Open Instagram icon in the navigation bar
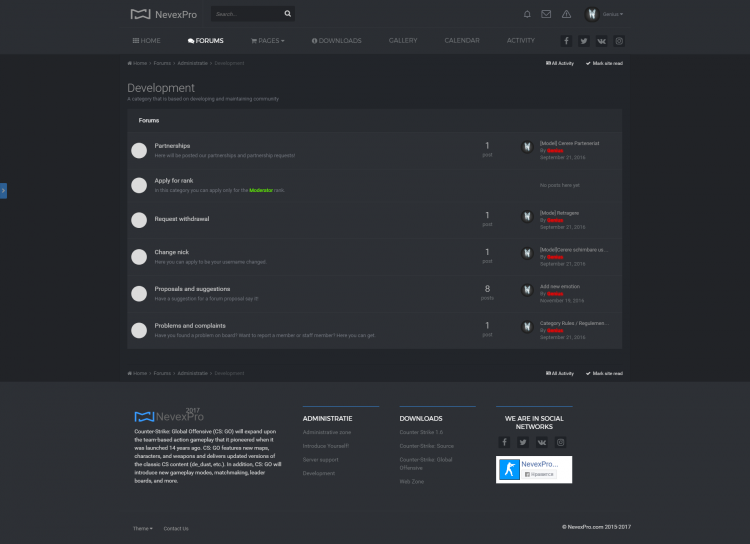 tap(619, 41)
